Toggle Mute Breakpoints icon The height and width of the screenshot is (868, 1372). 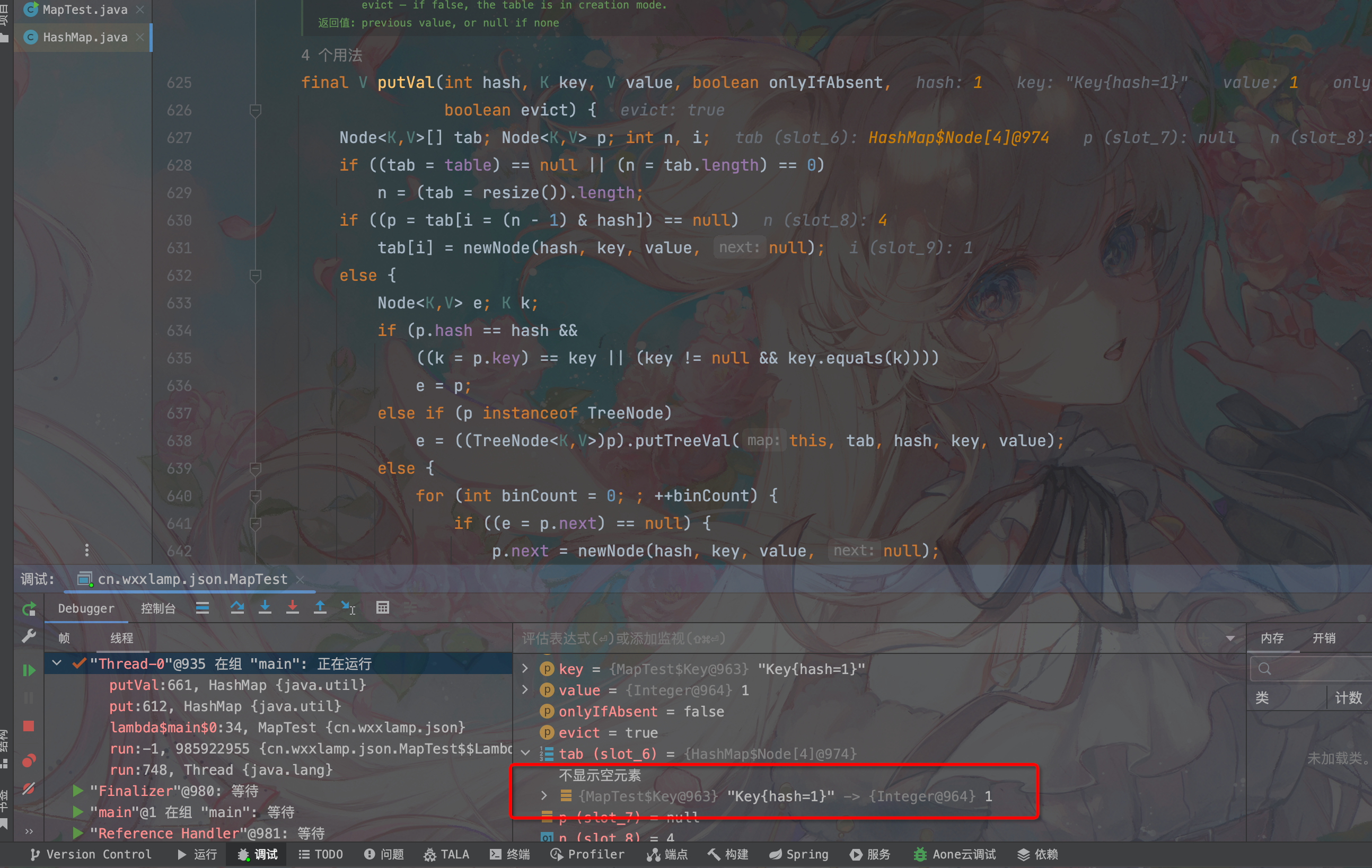[29, 789]
